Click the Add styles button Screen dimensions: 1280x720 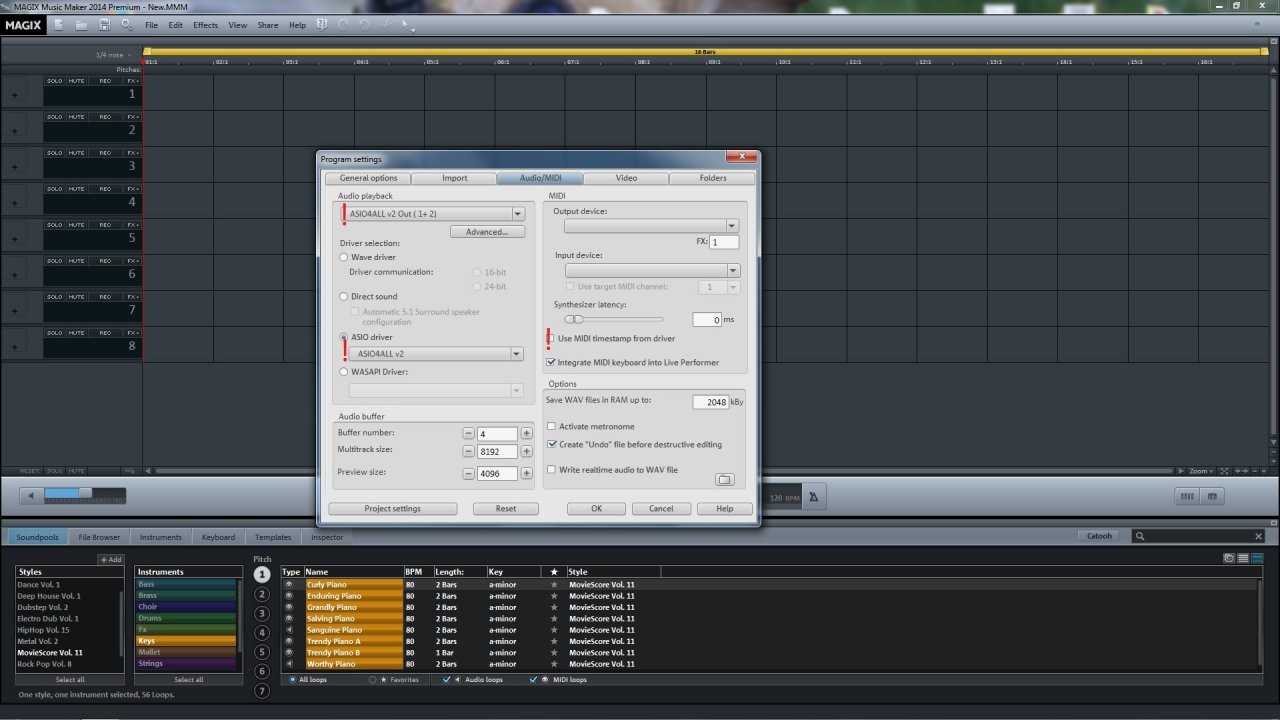click(110, 560)
